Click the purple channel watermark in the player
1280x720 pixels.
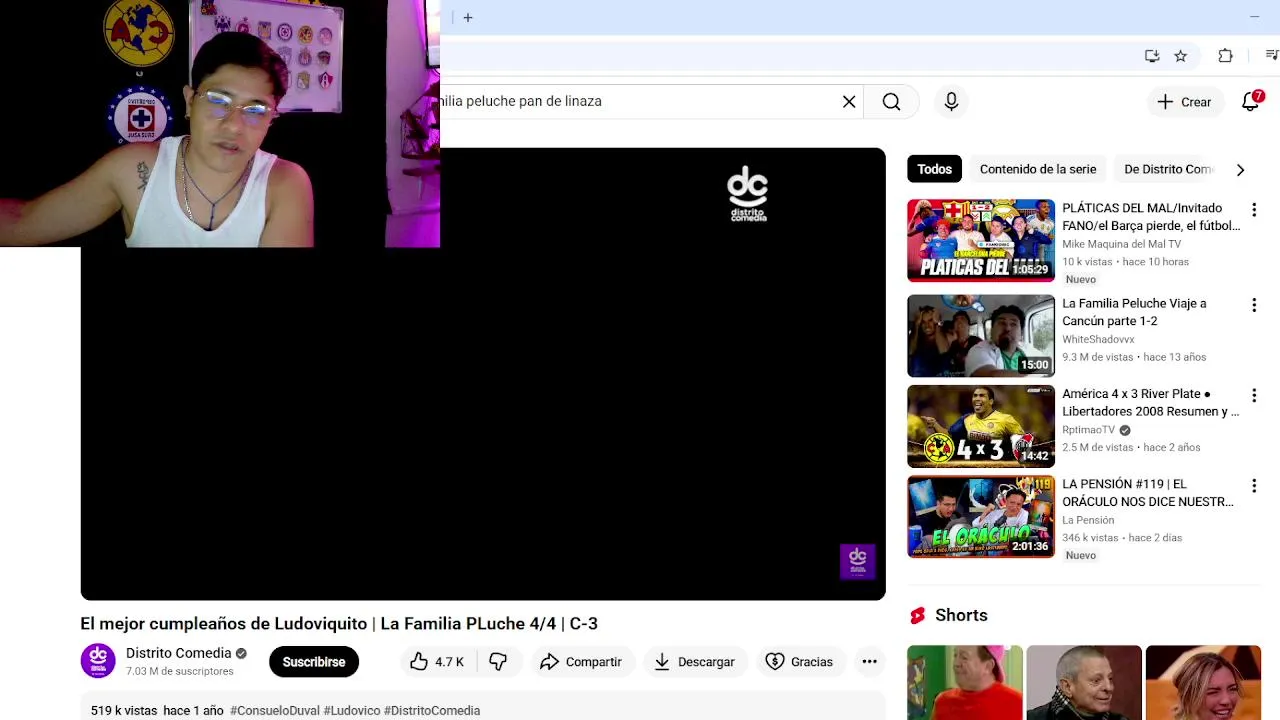pos(857,561)
